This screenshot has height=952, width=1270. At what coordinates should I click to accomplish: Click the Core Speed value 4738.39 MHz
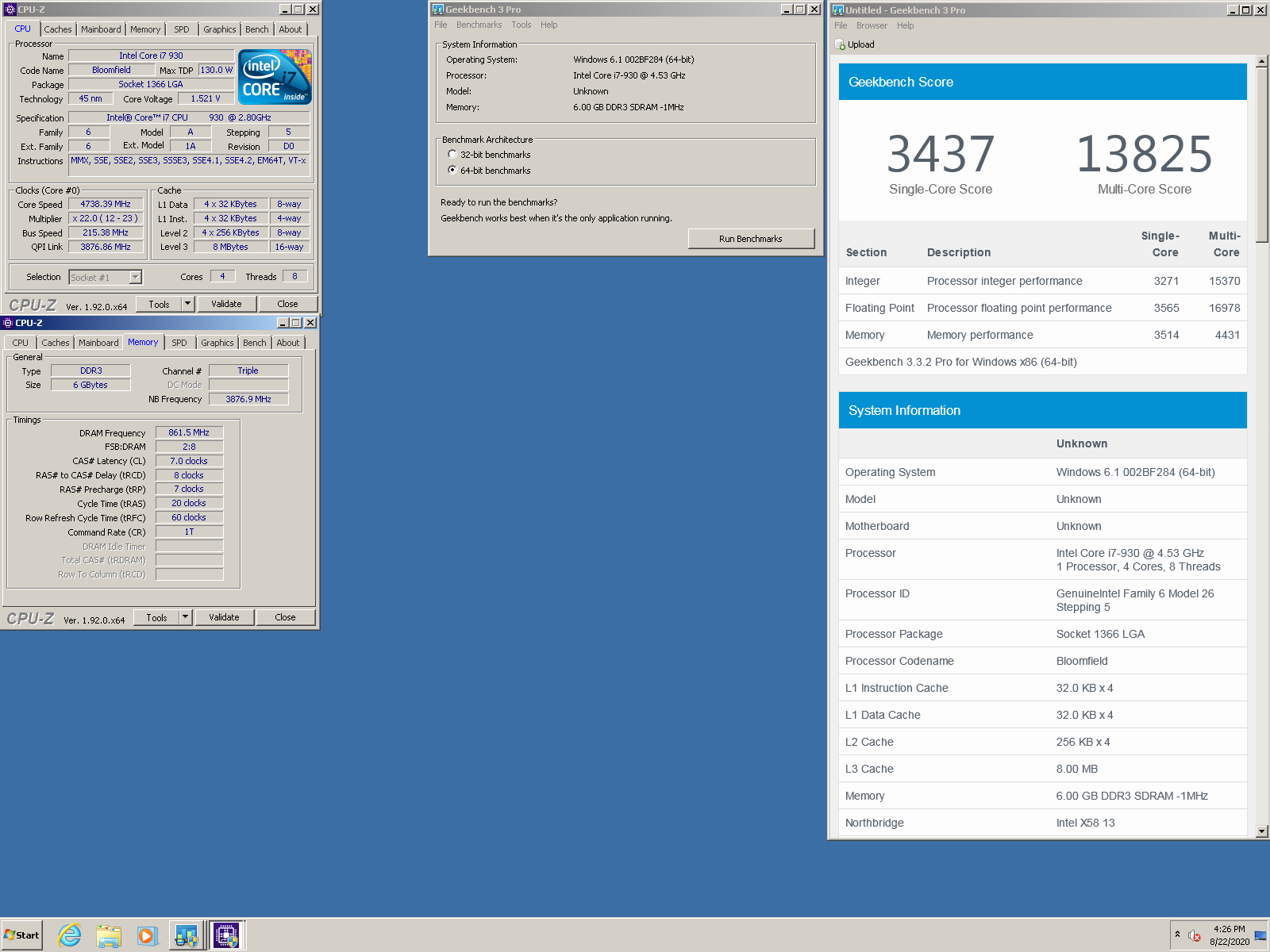tap(106, 204)
